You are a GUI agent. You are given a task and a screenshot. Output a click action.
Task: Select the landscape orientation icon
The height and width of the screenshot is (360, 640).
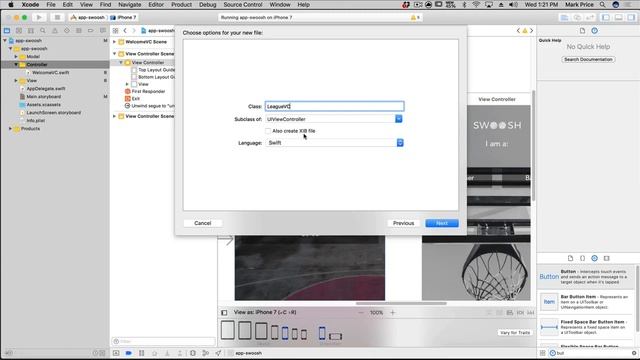pyautogui.click(x=336, y=336)
